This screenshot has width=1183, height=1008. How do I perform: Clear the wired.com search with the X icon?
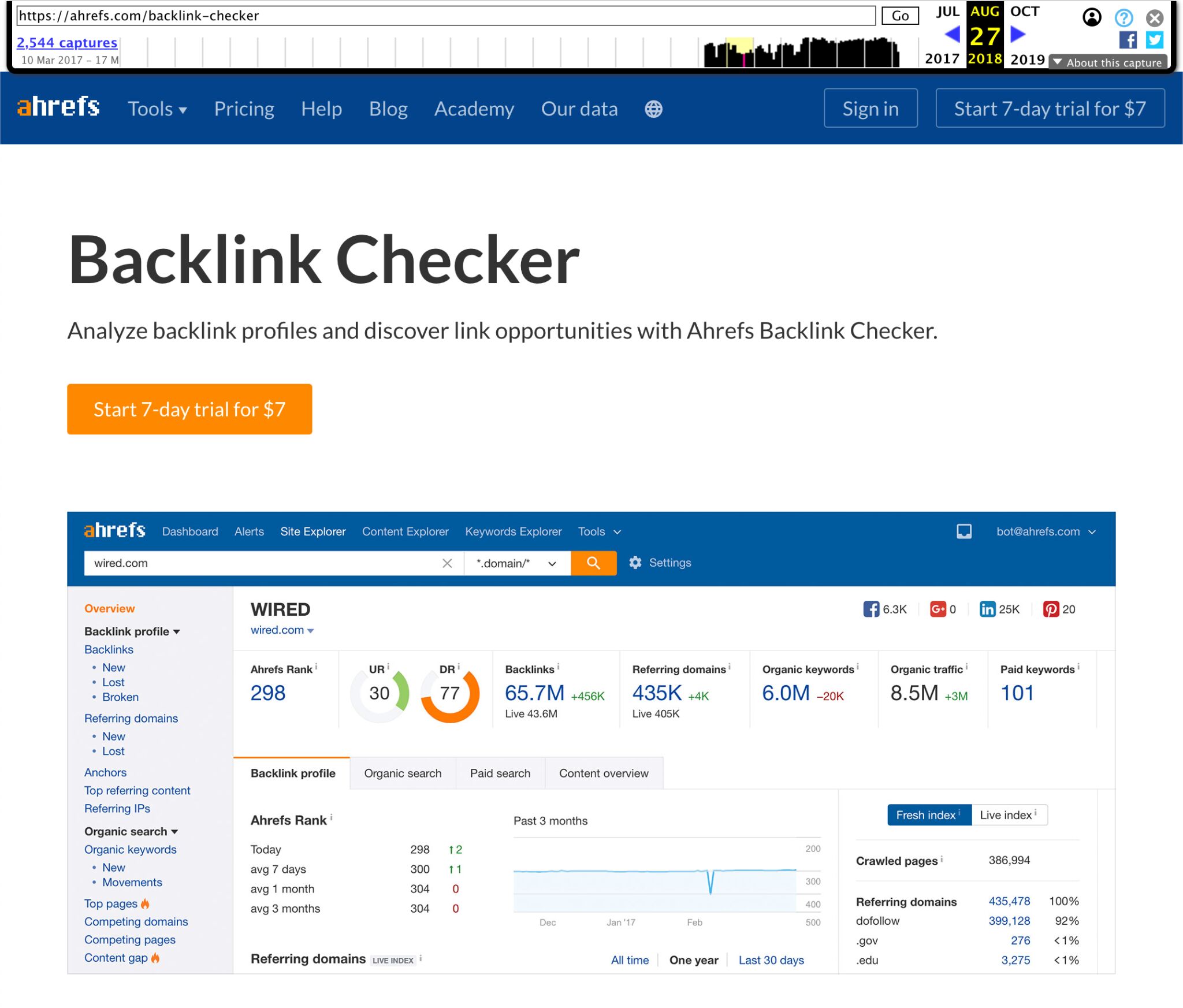point(448,563)
